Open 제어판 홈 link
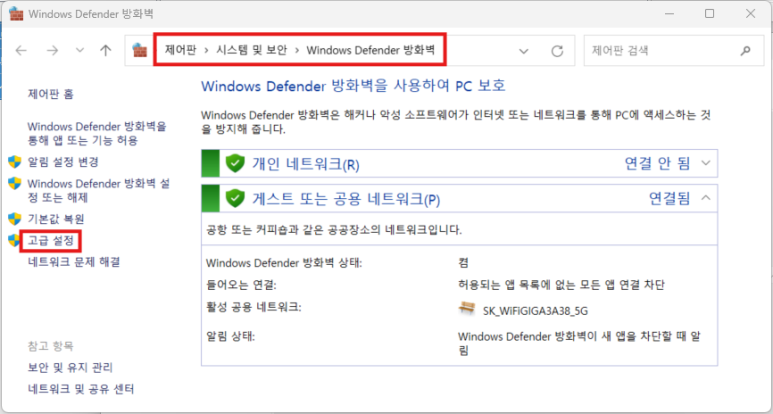The image size is (773, 414). coord(50,94)
